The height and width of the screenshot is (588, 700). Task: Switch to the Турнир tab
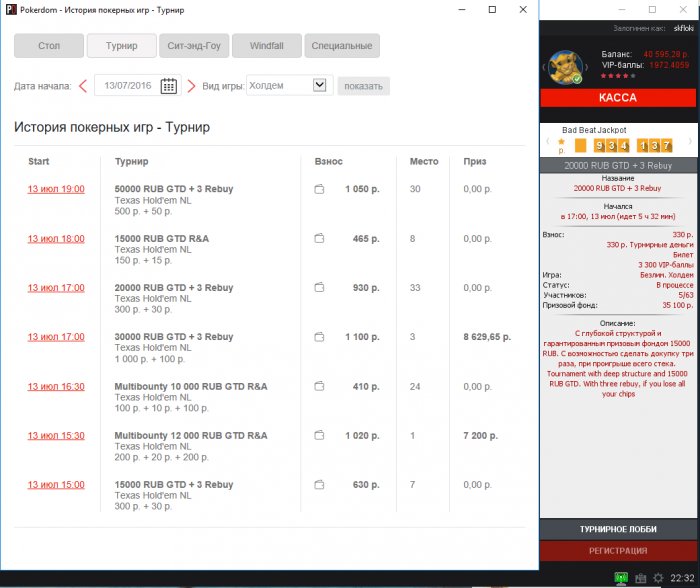pos(121,46)
